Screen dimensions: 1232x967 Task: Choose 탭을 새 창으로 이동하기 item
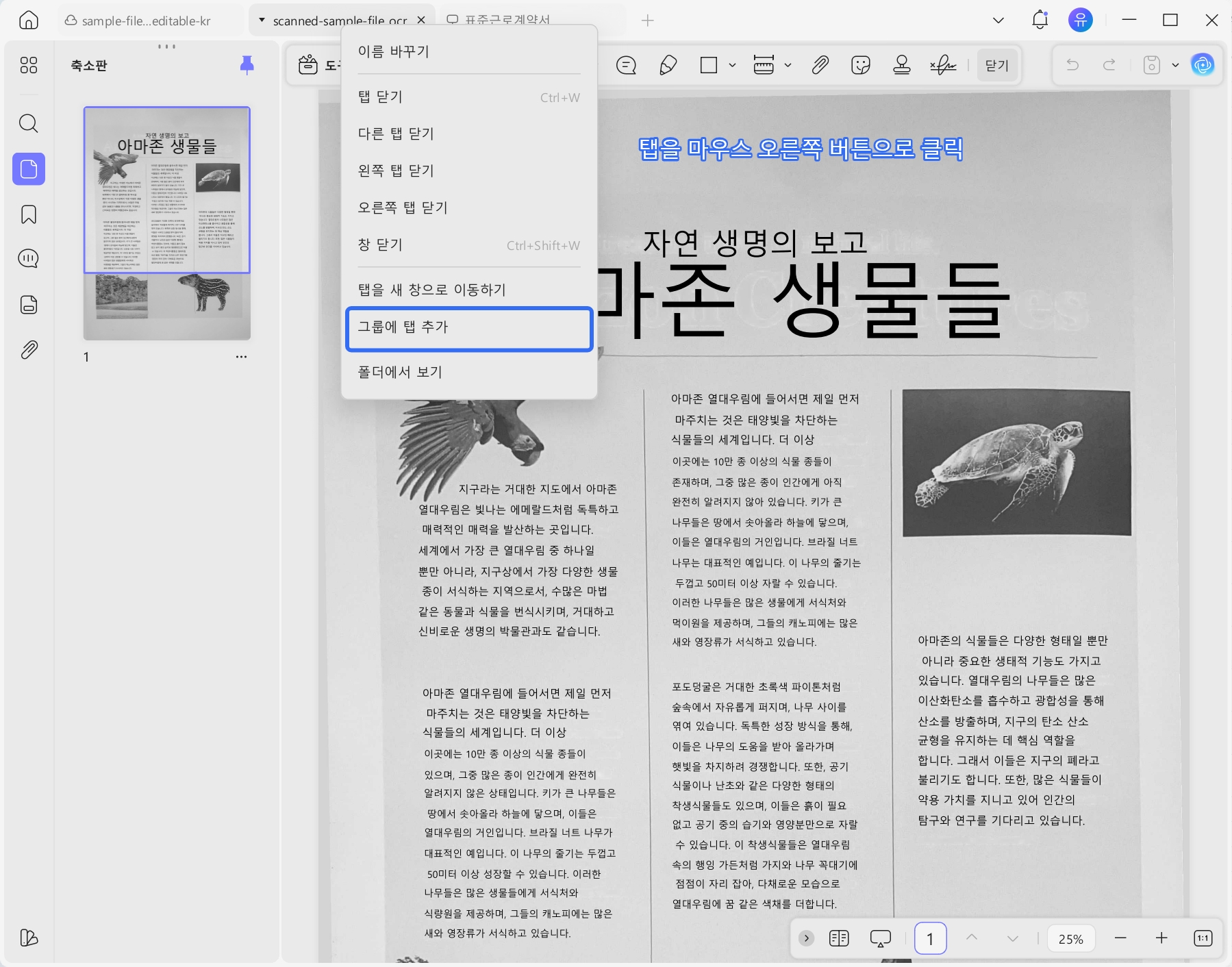469,290
